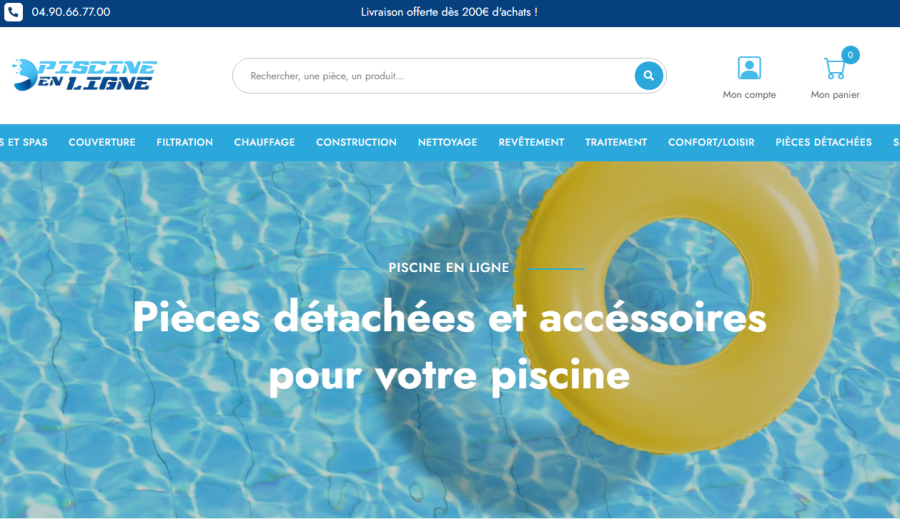Viewport: 900px width, 519px height.
Task: Open the Filtration menu
Action: 185,142
